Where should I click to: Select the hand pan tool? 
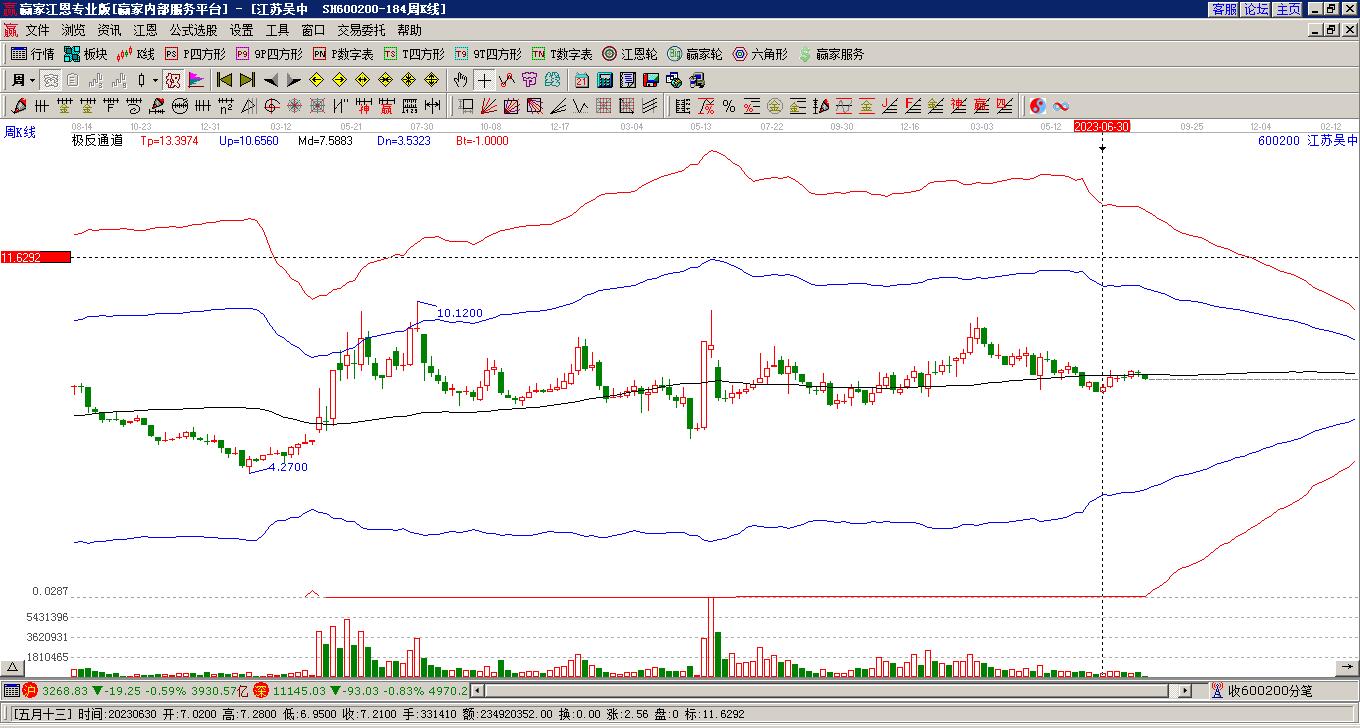(x=460, y=80)
